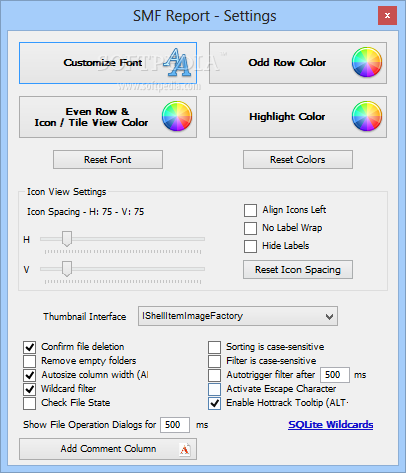
Task: Enable Sorting is case-sensitive checkbox
Action: (x=214, y=347)
